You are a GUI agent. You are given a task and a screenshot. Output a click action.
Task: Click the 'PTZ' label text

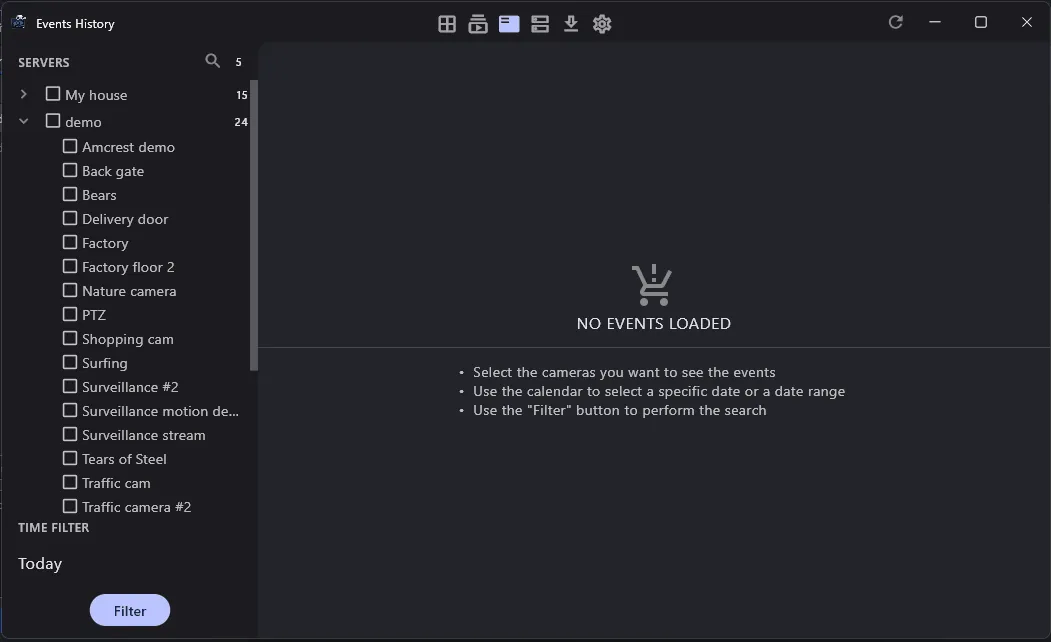tap(94, 315)
